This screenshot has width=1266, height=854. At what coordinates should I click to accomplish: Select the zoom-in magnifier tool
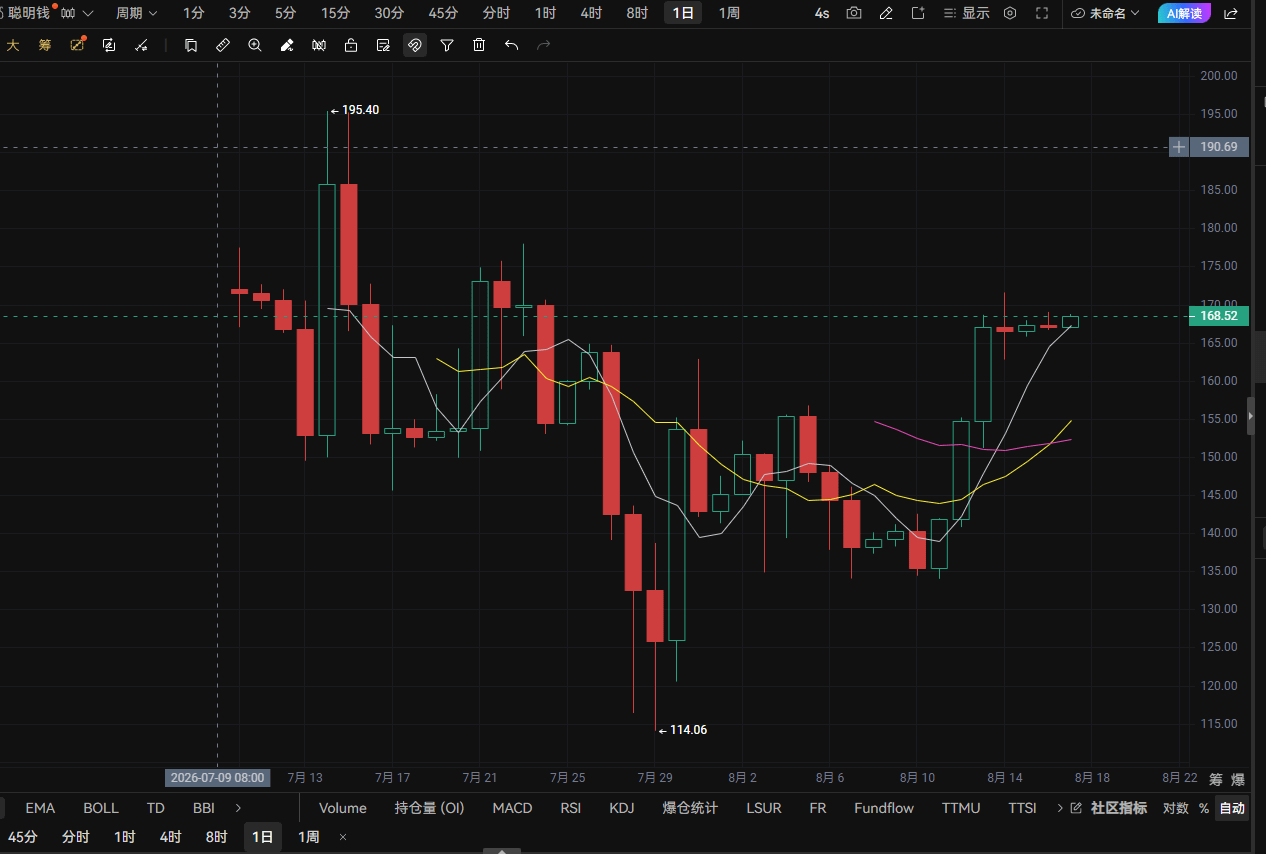click(255, 45)
